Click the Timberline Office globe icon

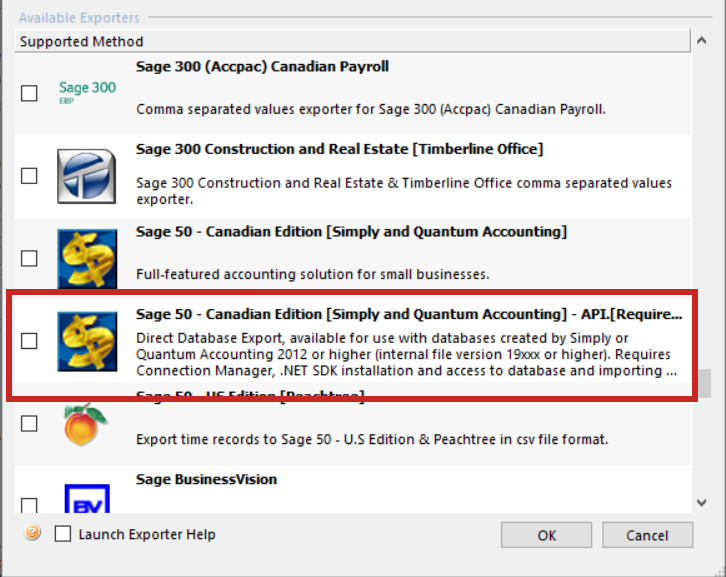87,176
